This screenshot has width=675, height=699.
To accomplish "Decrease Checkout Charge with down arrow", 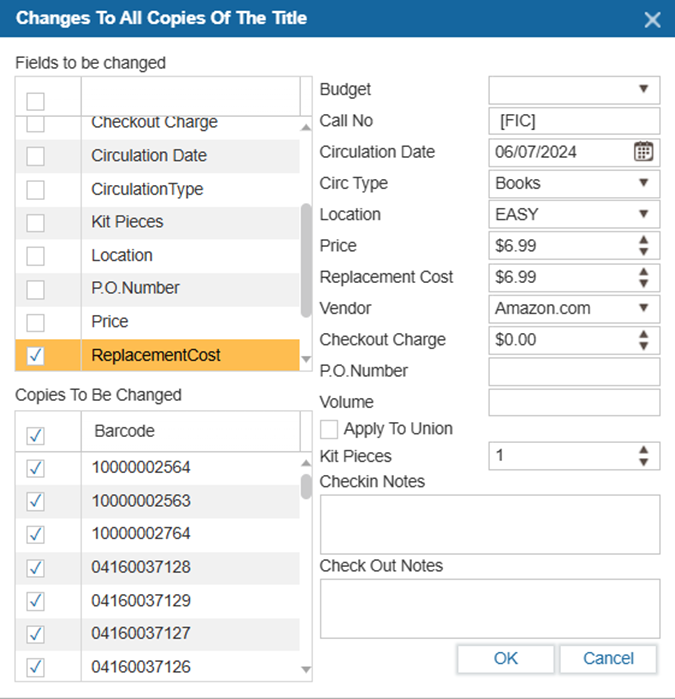I will coord(643,346).
